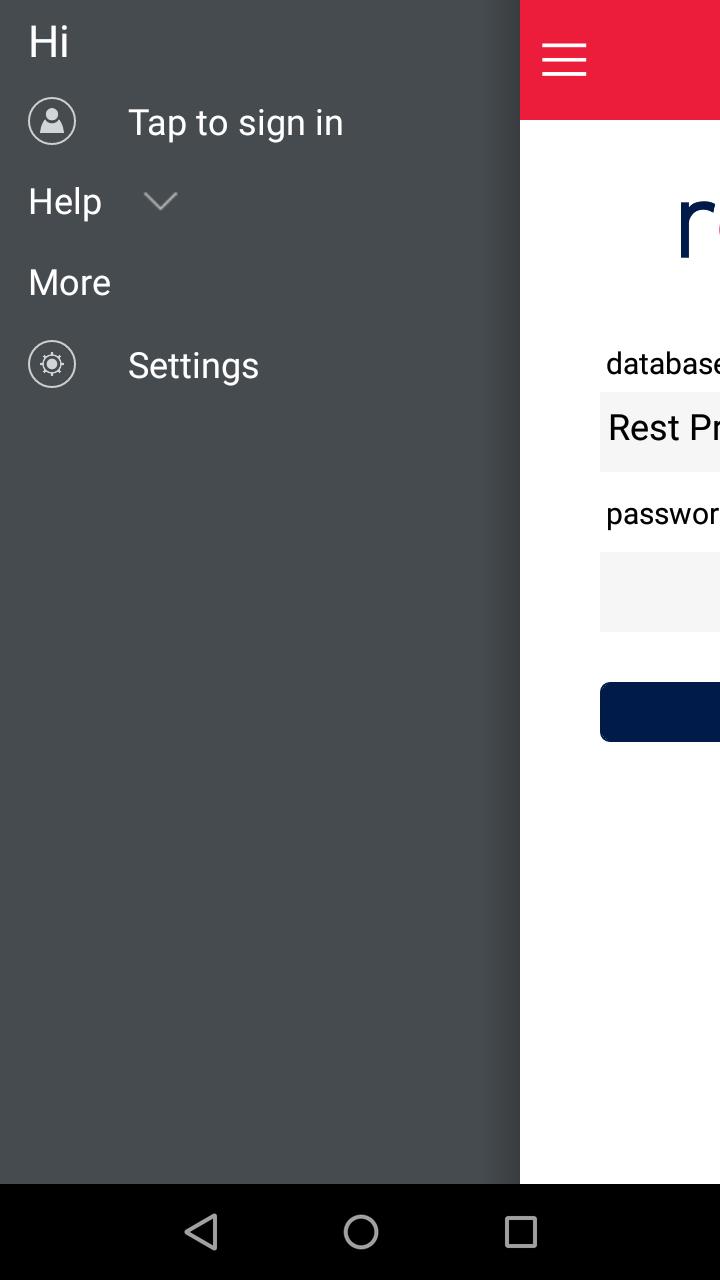The width and height of the screenshot is (720, 1280).
Task: Tap the recent apps square icon
Action: [520, 1232]
